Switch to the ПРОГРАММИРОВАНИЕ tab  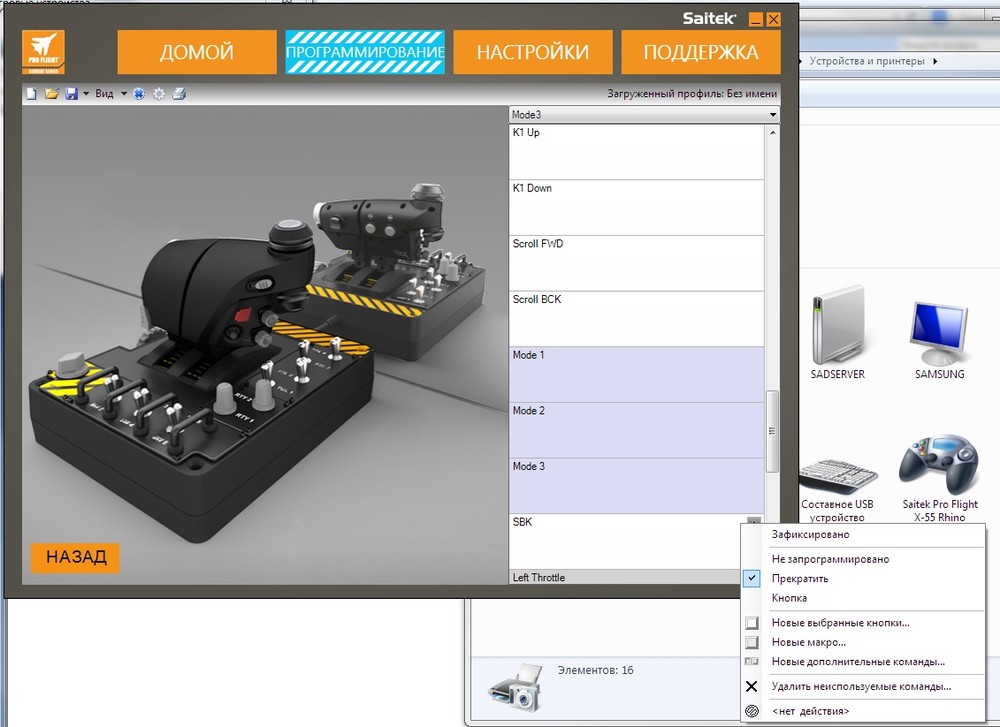[x=365, y=52]
